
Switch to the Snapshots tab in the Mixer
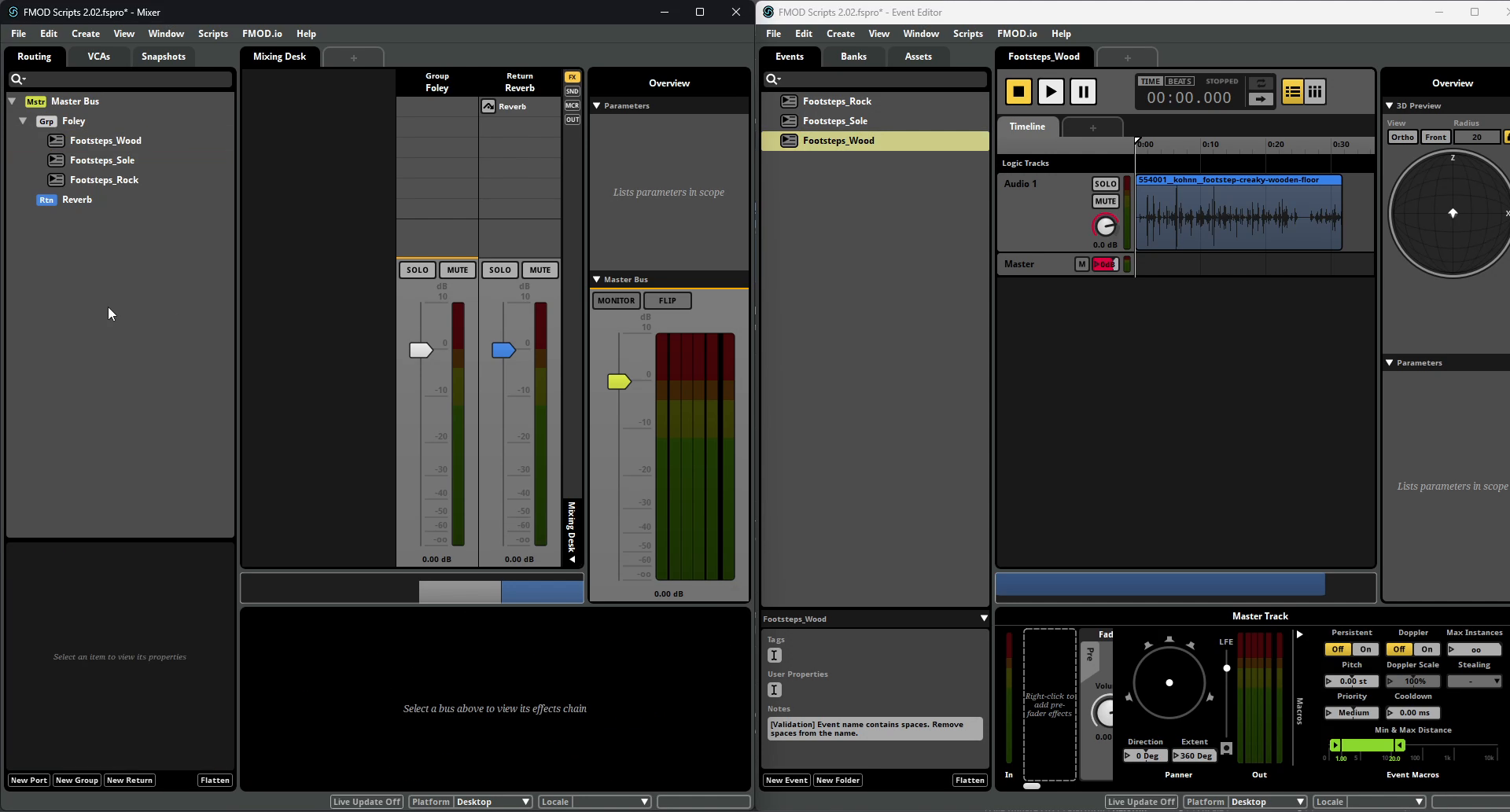(164, 57)
